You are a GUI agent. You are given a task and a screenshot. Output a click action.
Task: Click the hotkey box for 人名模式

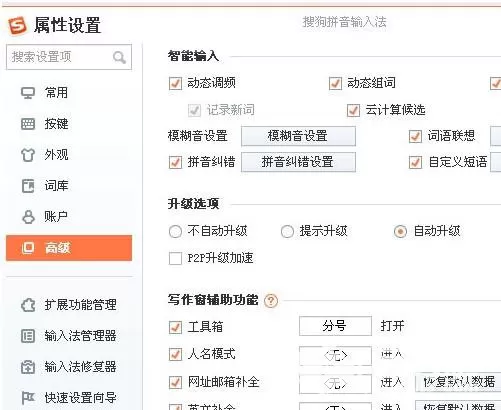pyautogui.click(x=335, y=356)
